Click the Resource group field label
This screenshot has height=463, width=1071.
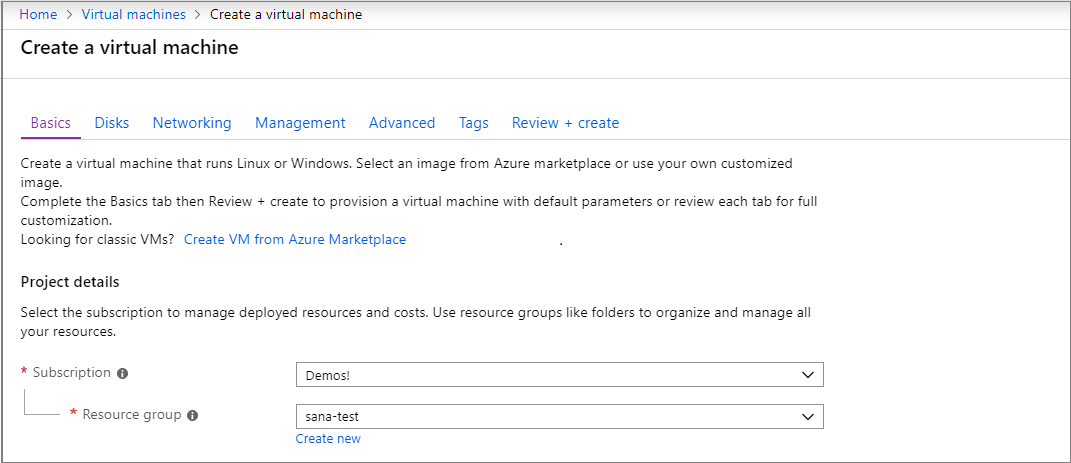[132, 414]
